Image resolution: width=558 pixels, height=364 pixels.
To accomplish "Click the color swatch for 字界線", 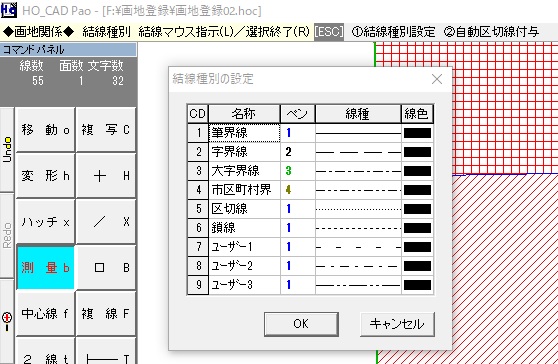I will [417, 152].
